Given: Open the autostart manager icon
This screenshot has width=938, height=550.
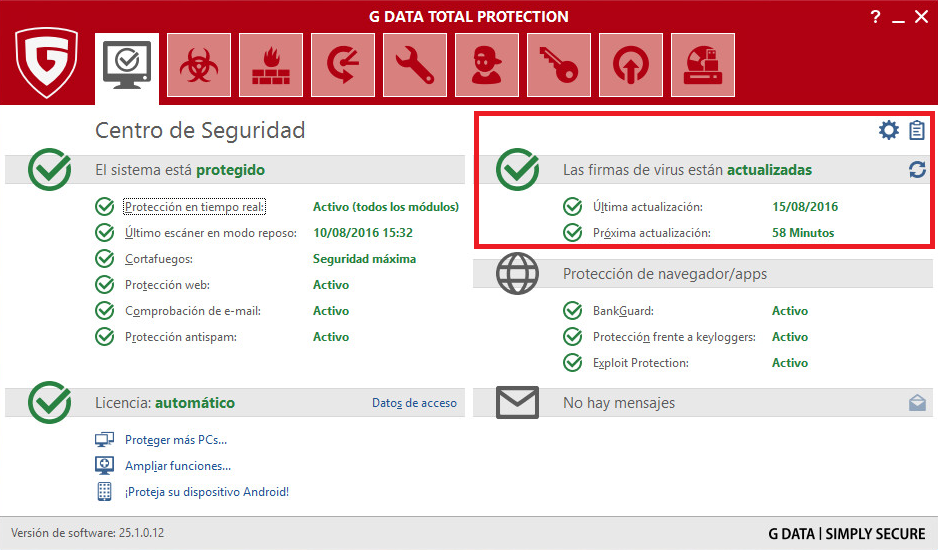Looking at the screenshot, I should pos(631,65).
